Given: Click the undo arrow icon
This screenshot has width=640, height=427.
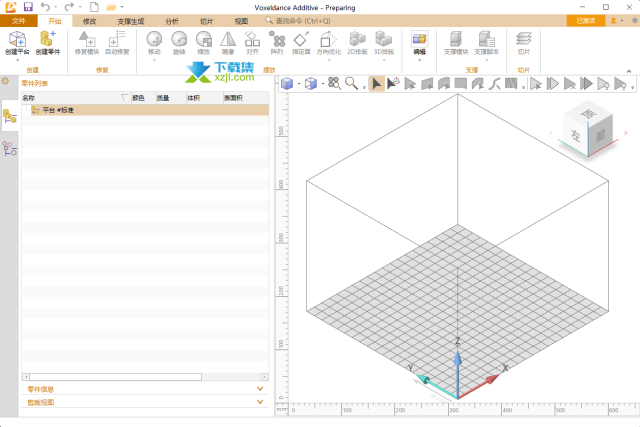Looking at the screenshot, I should (45, 7).
